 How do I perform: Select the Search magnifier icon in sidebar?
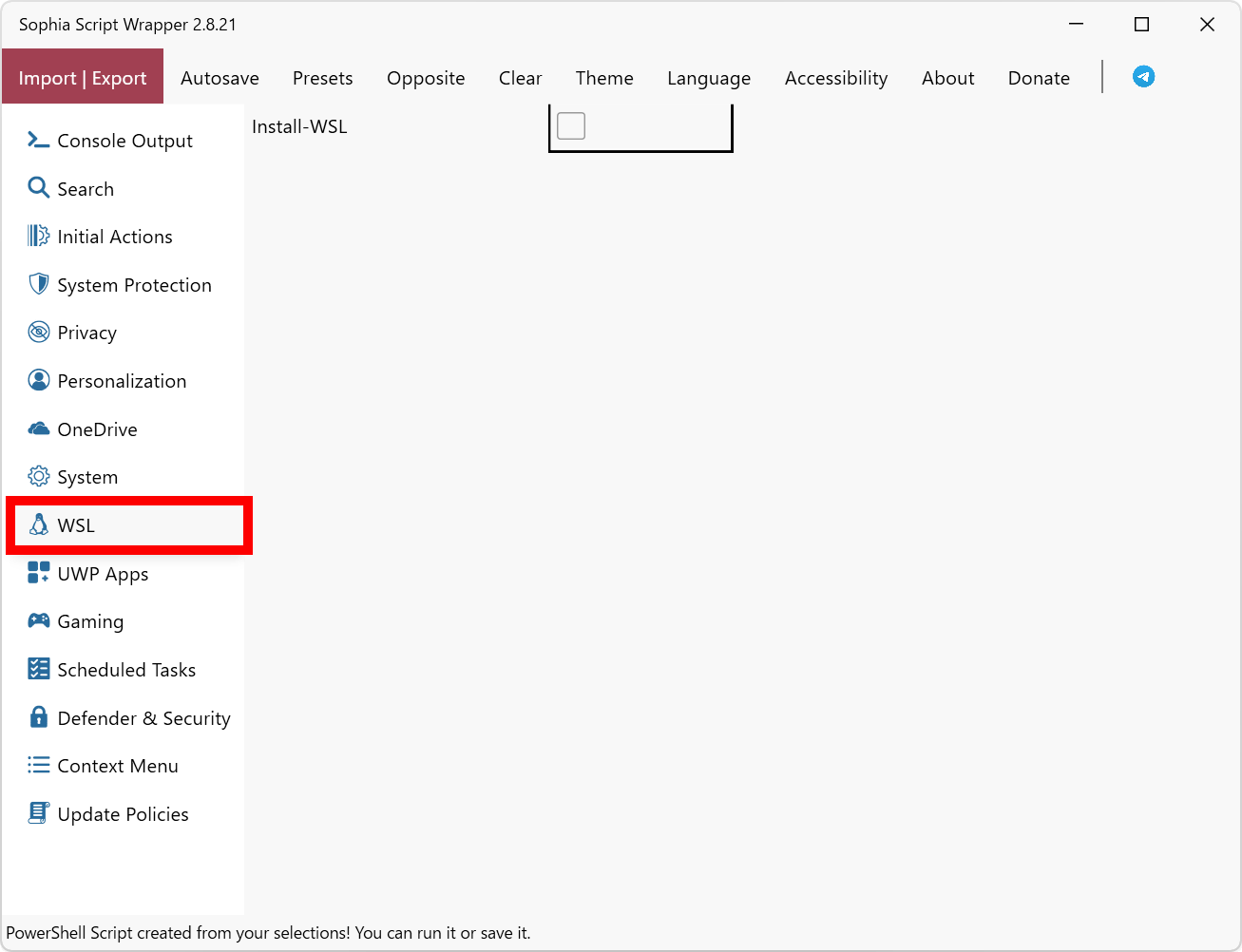(38, 188)
